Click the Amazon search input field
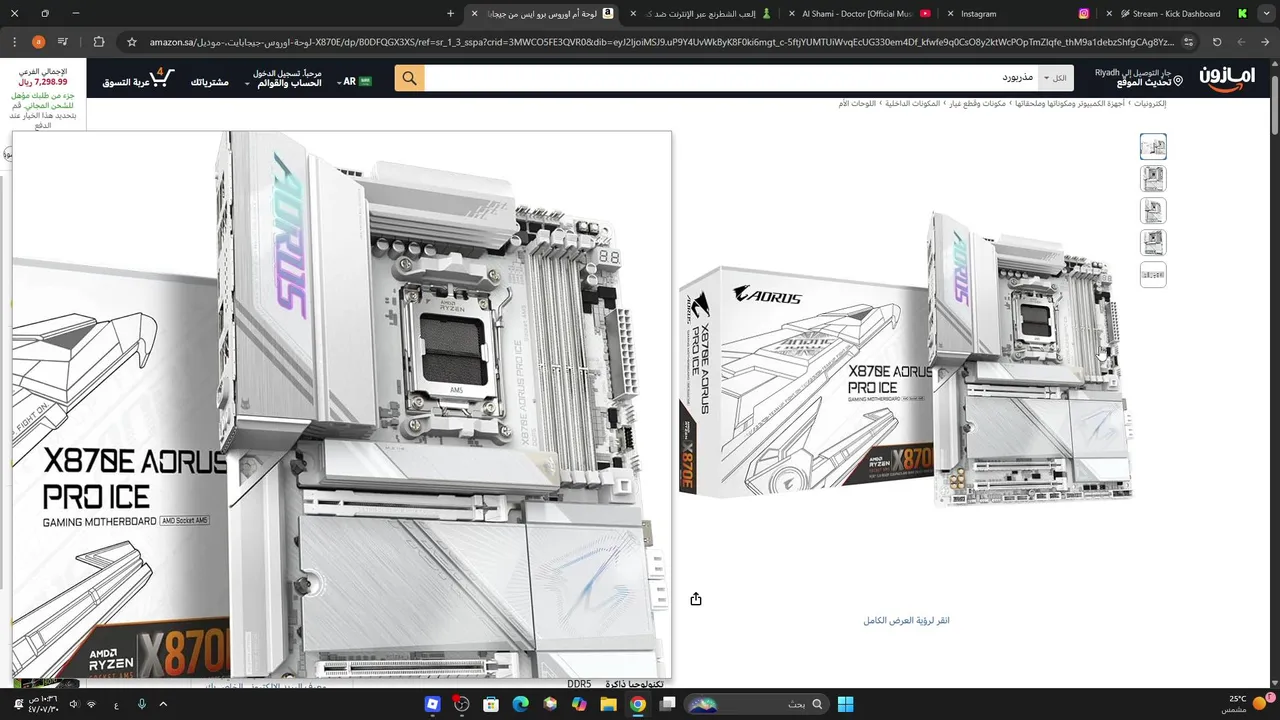 click(x=732, y=78)
